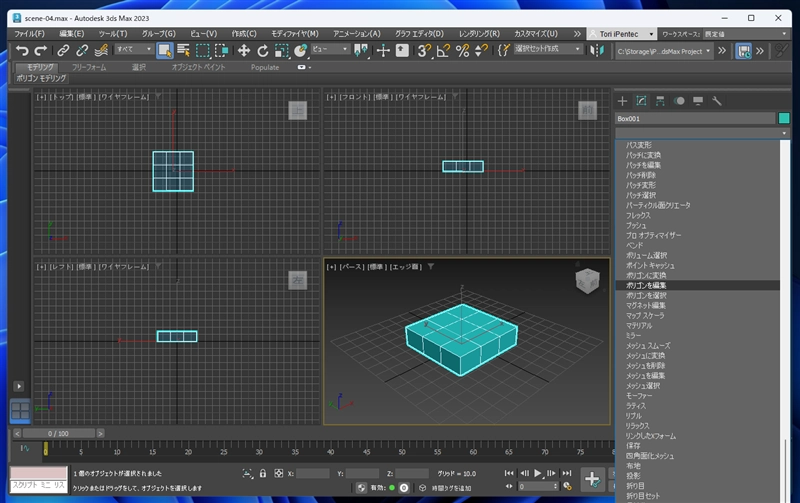800x503 pixels.
Task: Open the モディファイヤ(M) menu
Action: click(x=294, y=34)
